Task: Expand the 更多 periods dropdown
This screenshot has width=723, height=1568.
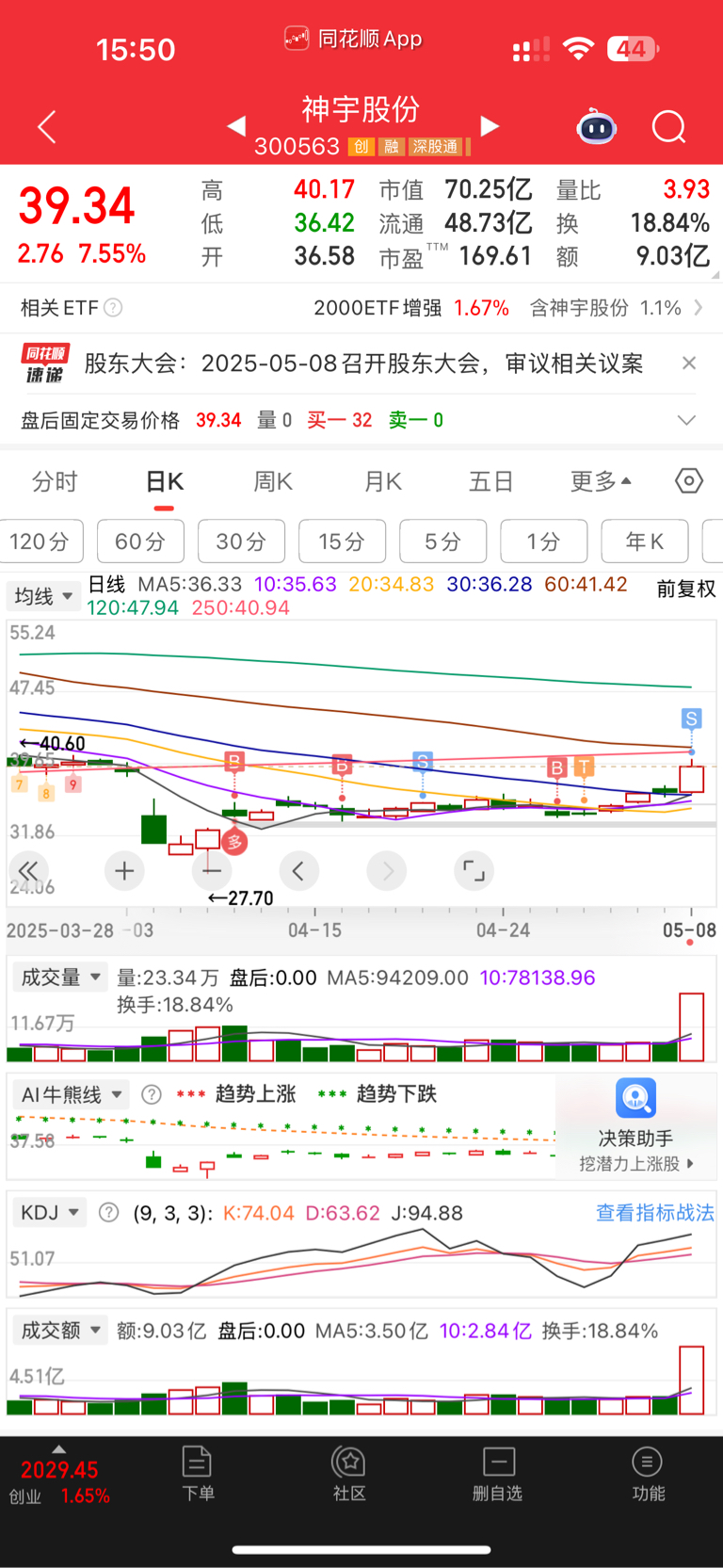Action: coord(601,481)
